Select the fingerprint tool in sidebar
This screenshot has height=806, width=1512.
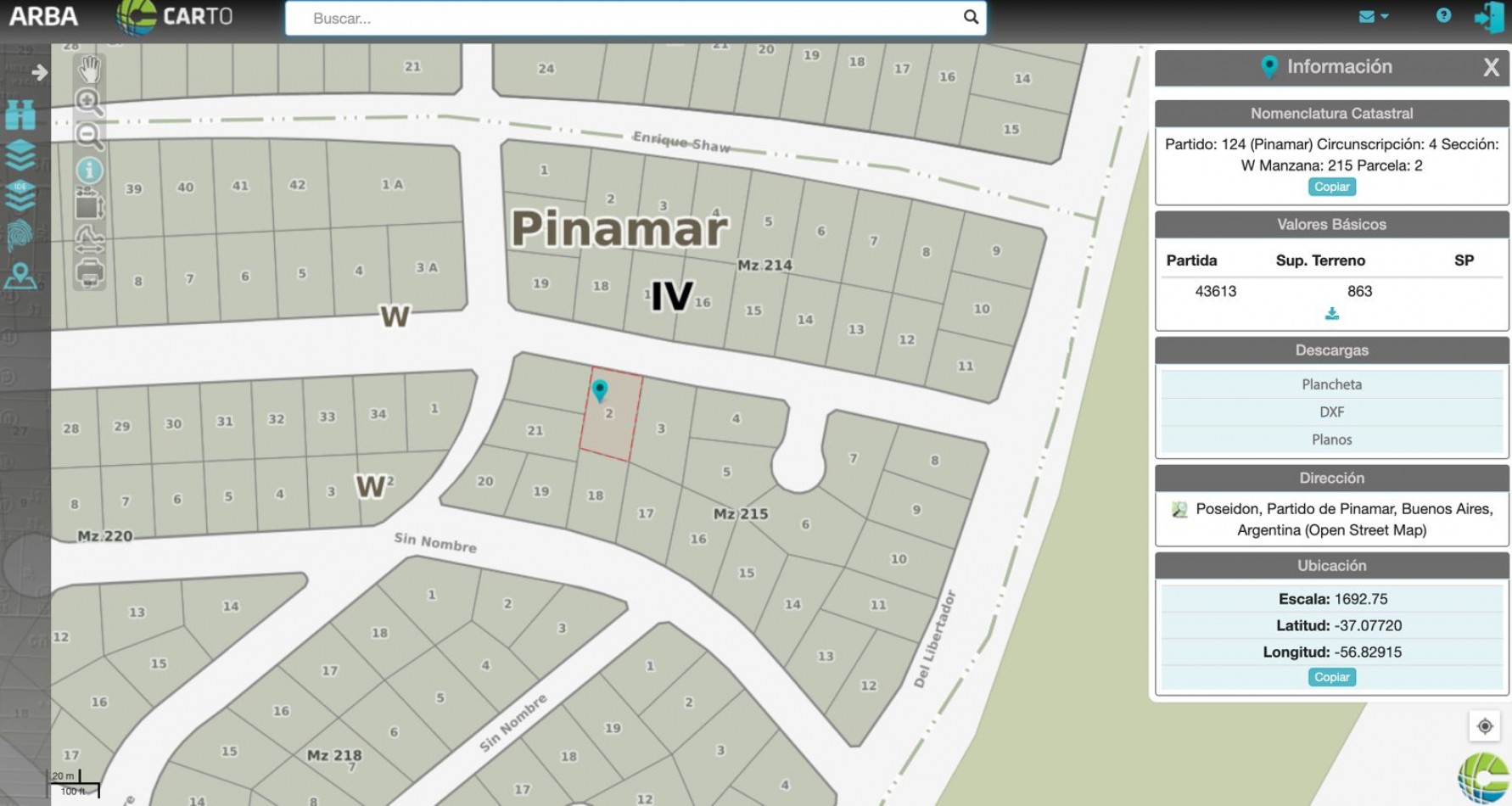tap(20, 231)
